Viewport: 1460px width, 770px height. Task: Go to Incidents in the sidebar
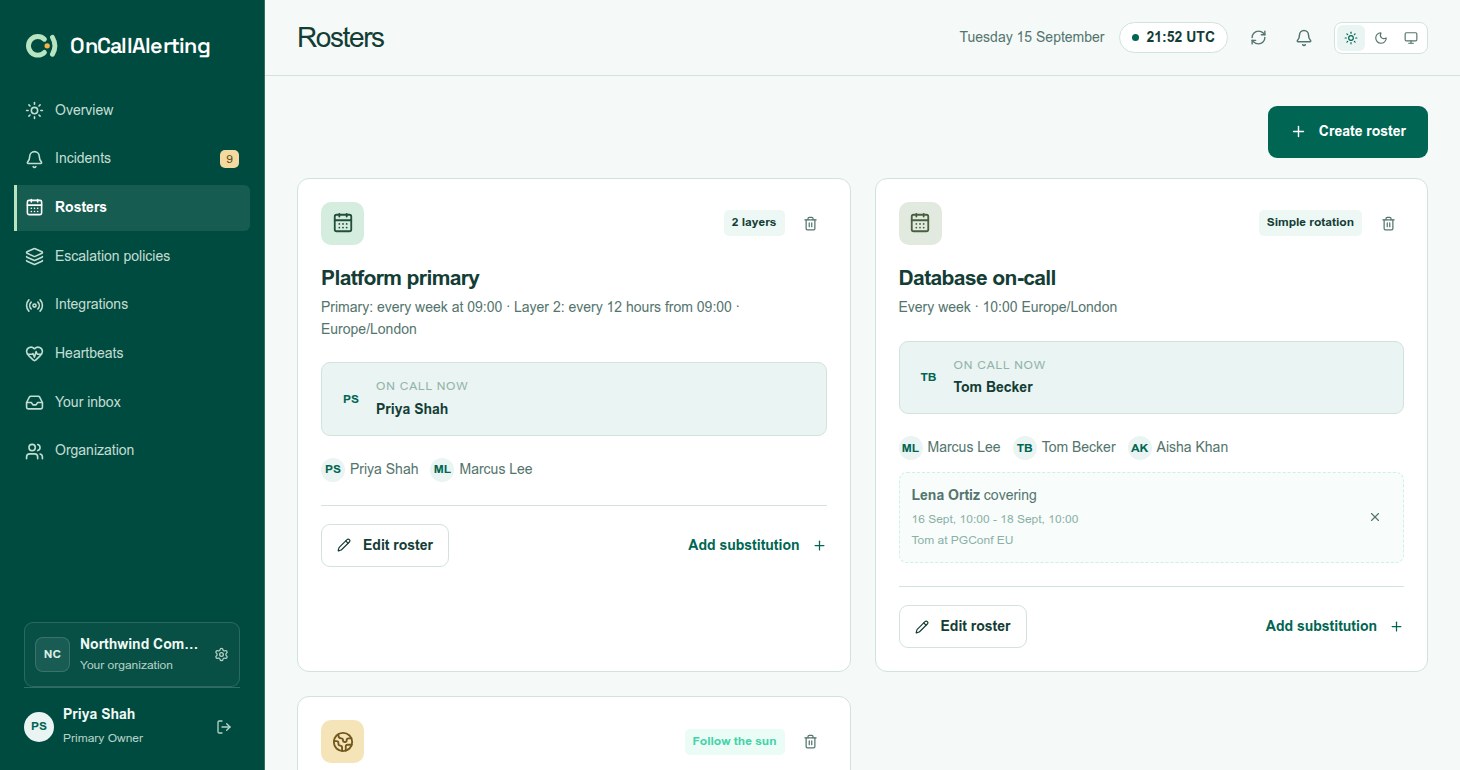[x=132, y=158]
